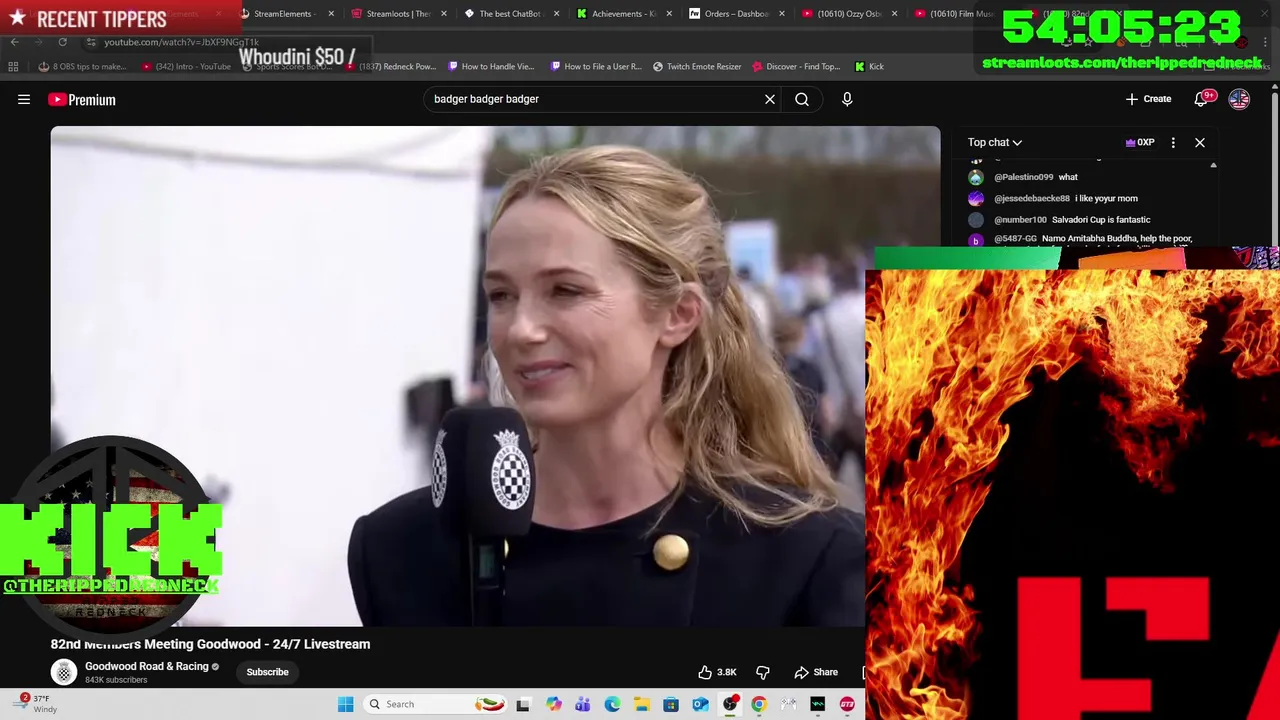Switch to The best ChatBot tab

click(510, 14)
